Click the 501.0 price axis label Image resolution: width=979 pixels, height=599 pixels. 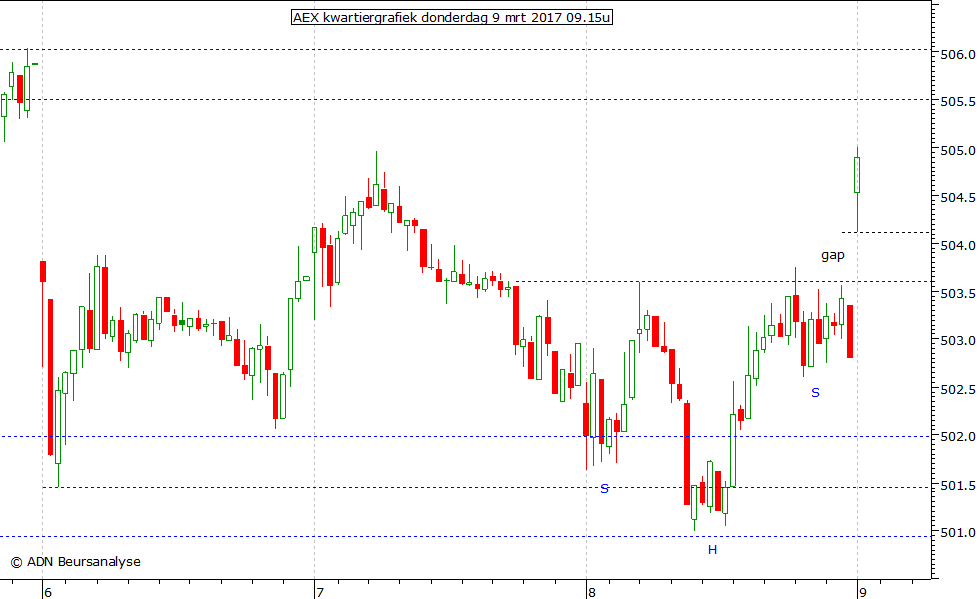coord(957,533)
